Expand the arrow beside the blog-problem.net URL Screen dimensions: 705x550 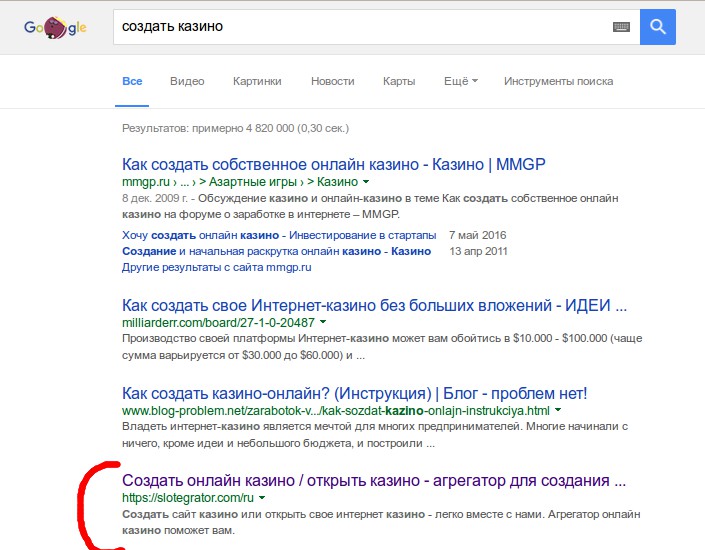click(558, 410)
